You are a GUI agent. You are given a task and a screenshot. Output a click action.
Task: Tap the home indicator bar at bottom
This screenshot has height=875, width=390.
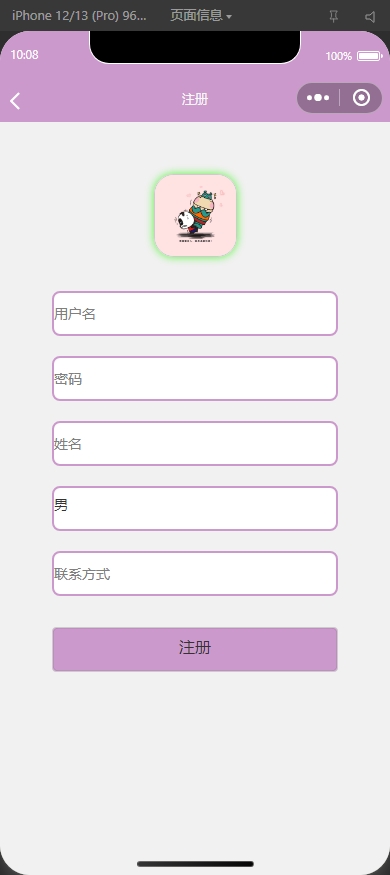pyautogui.click(x=195, y=864)
